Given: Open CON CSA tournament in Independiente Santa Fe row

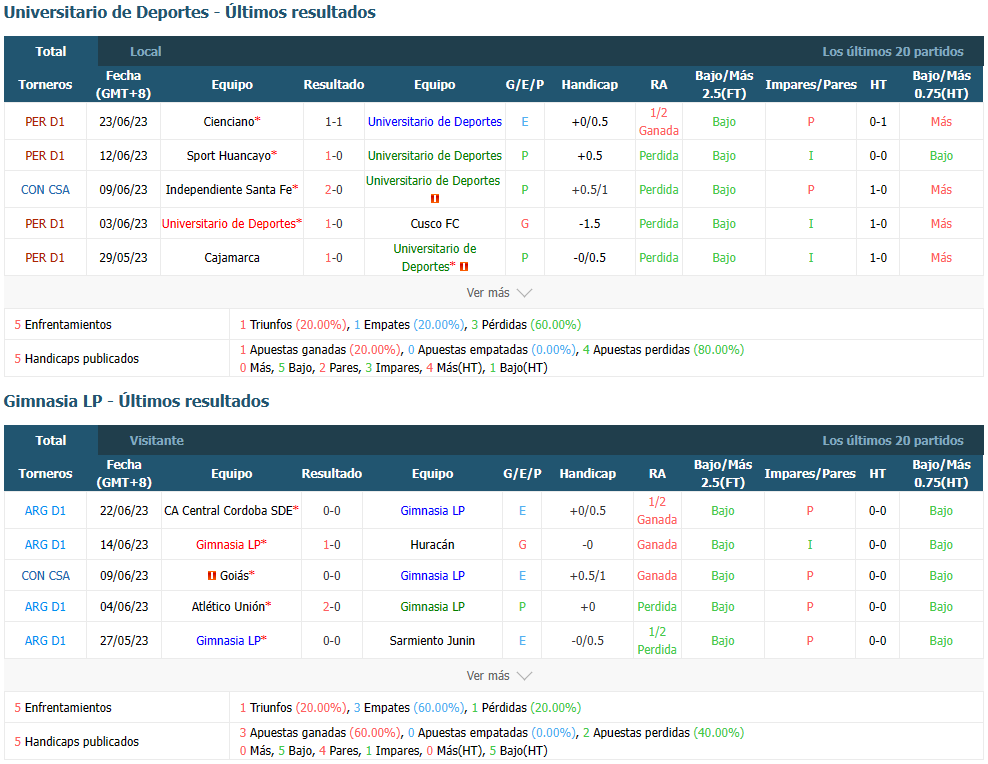Looking at the screenshot, I should (x=45, y=190).
